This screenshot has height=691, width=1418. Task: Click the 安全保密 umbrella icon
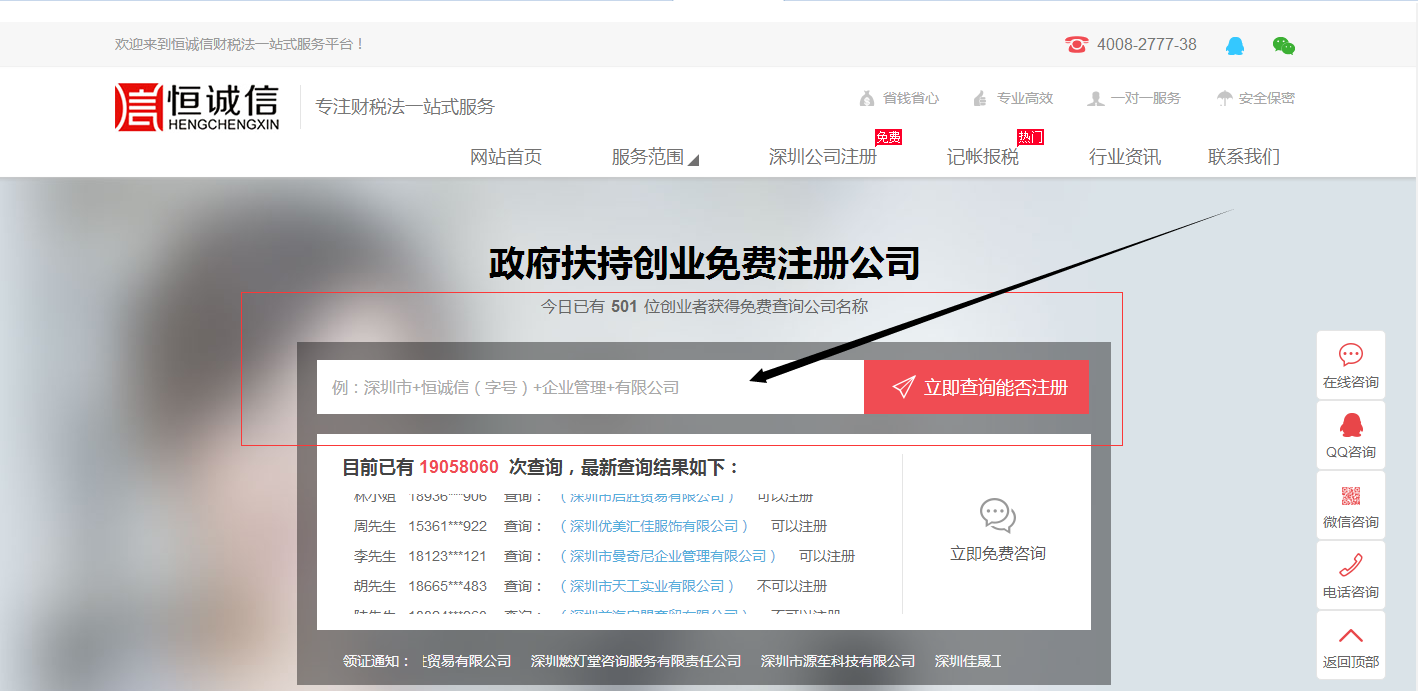click(x=1223, y=98)
